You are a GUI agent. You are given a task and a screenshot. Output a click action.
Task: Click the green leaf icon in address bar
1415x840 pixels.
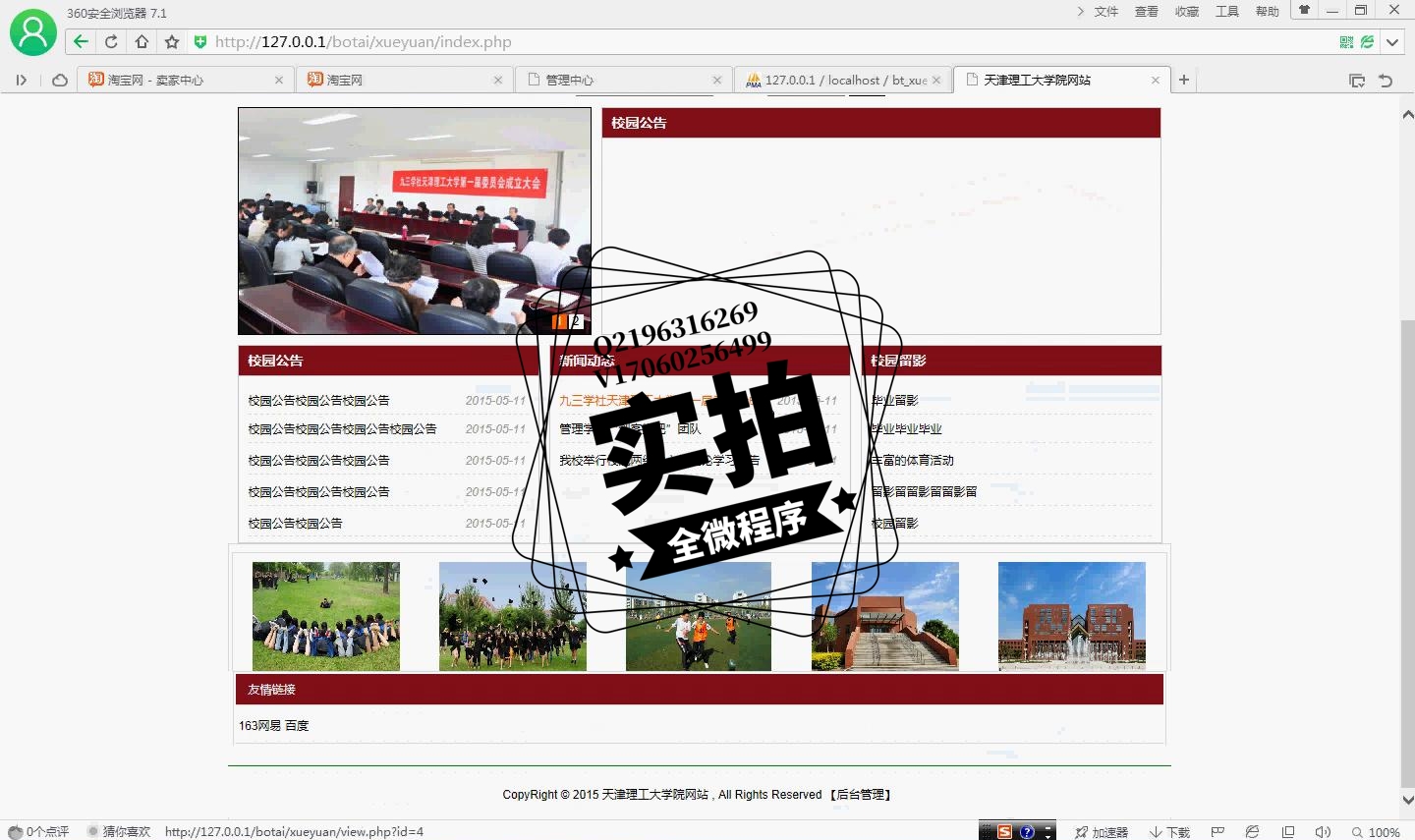pyautogui.click(x=1367, y=41)
